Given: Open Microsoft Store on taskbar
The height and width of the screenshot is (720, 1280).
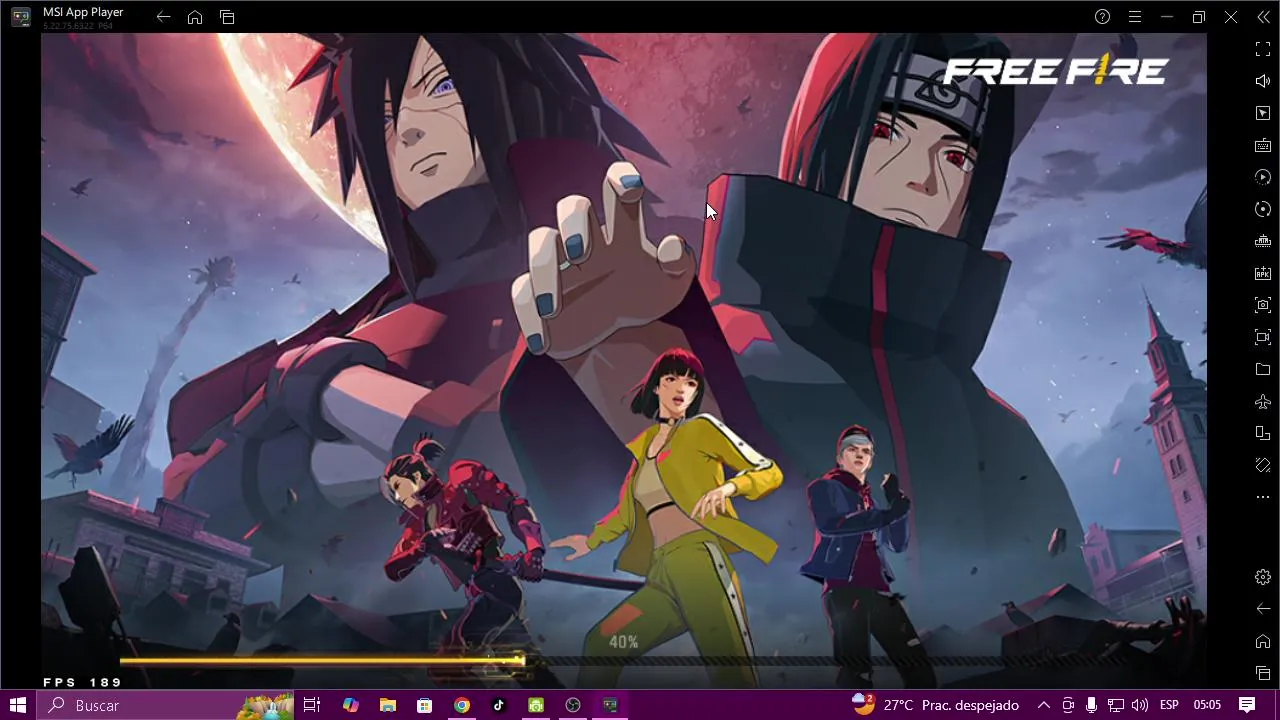Looking at the screenshot, I should (425, 705).
